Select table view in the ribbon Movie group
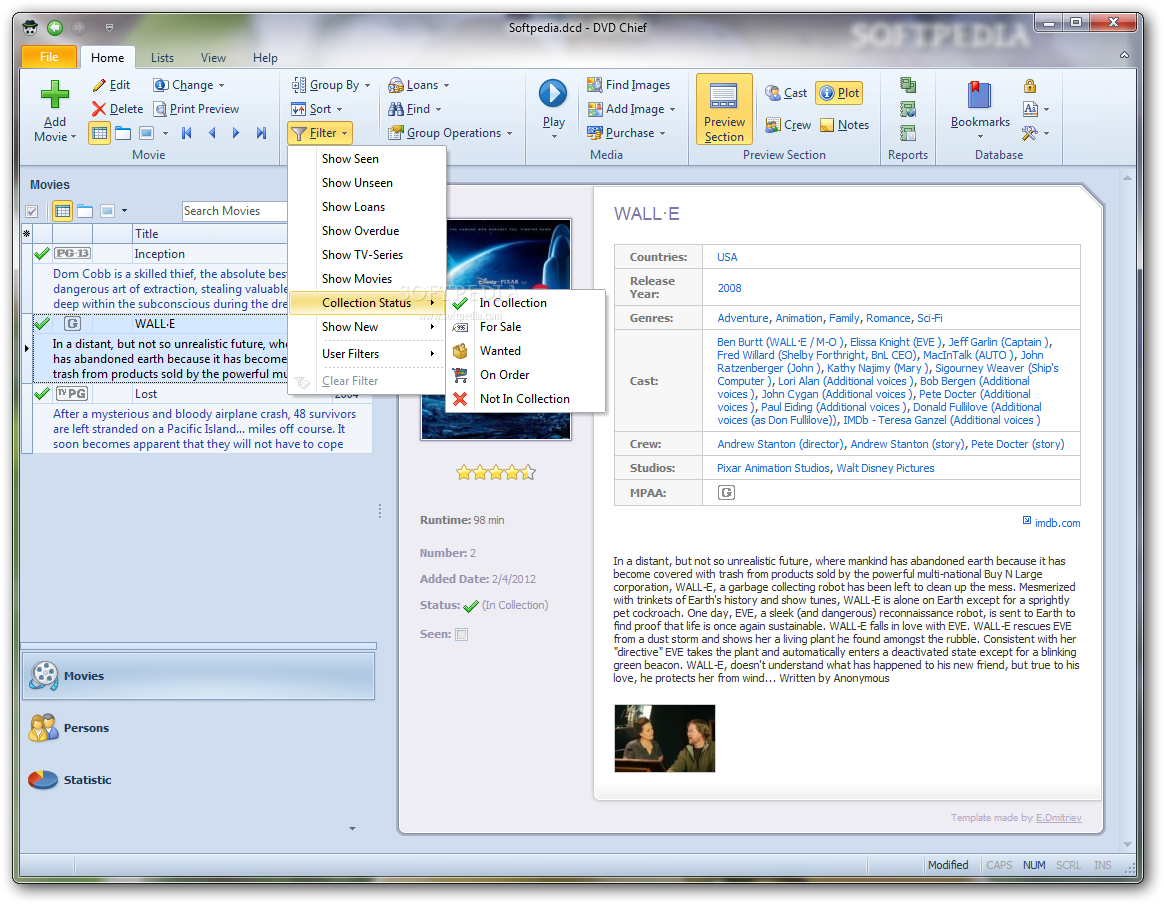 (99, 133)
